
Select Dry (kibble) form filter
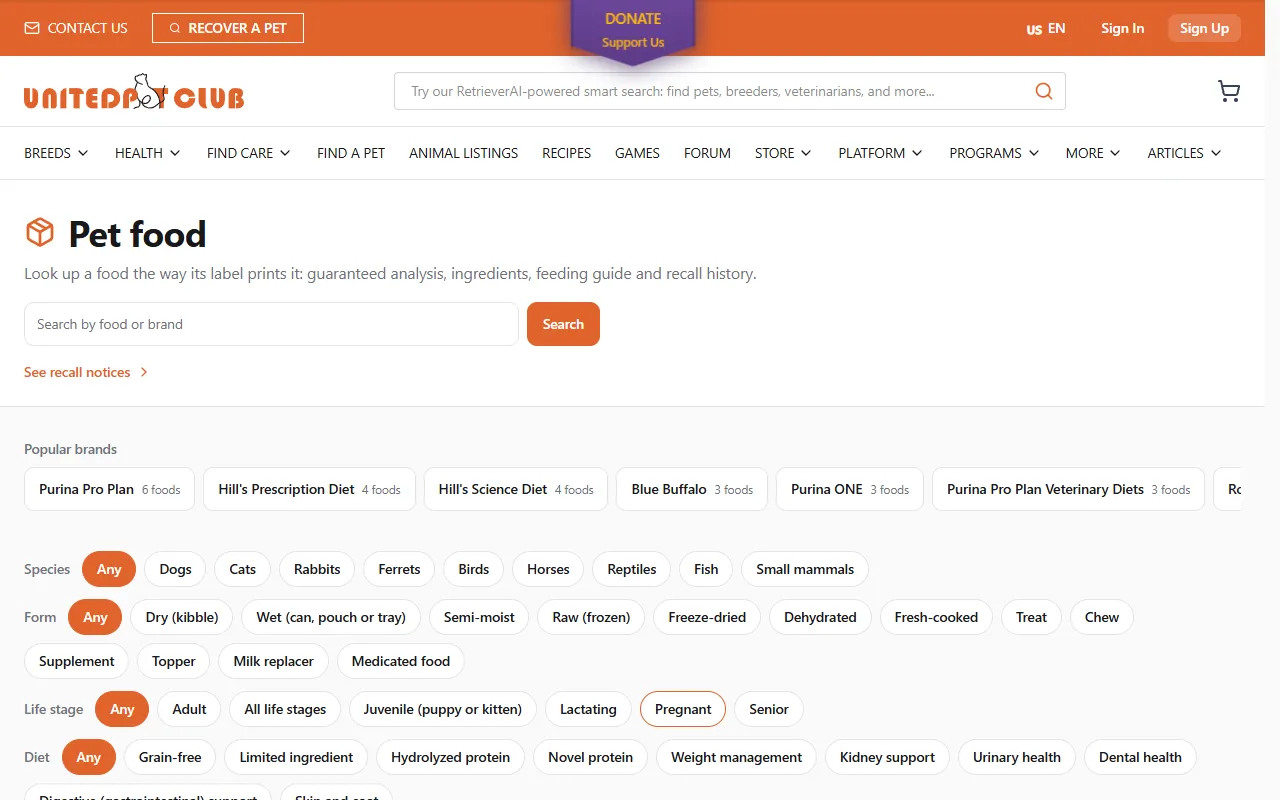tap(182, 617)
